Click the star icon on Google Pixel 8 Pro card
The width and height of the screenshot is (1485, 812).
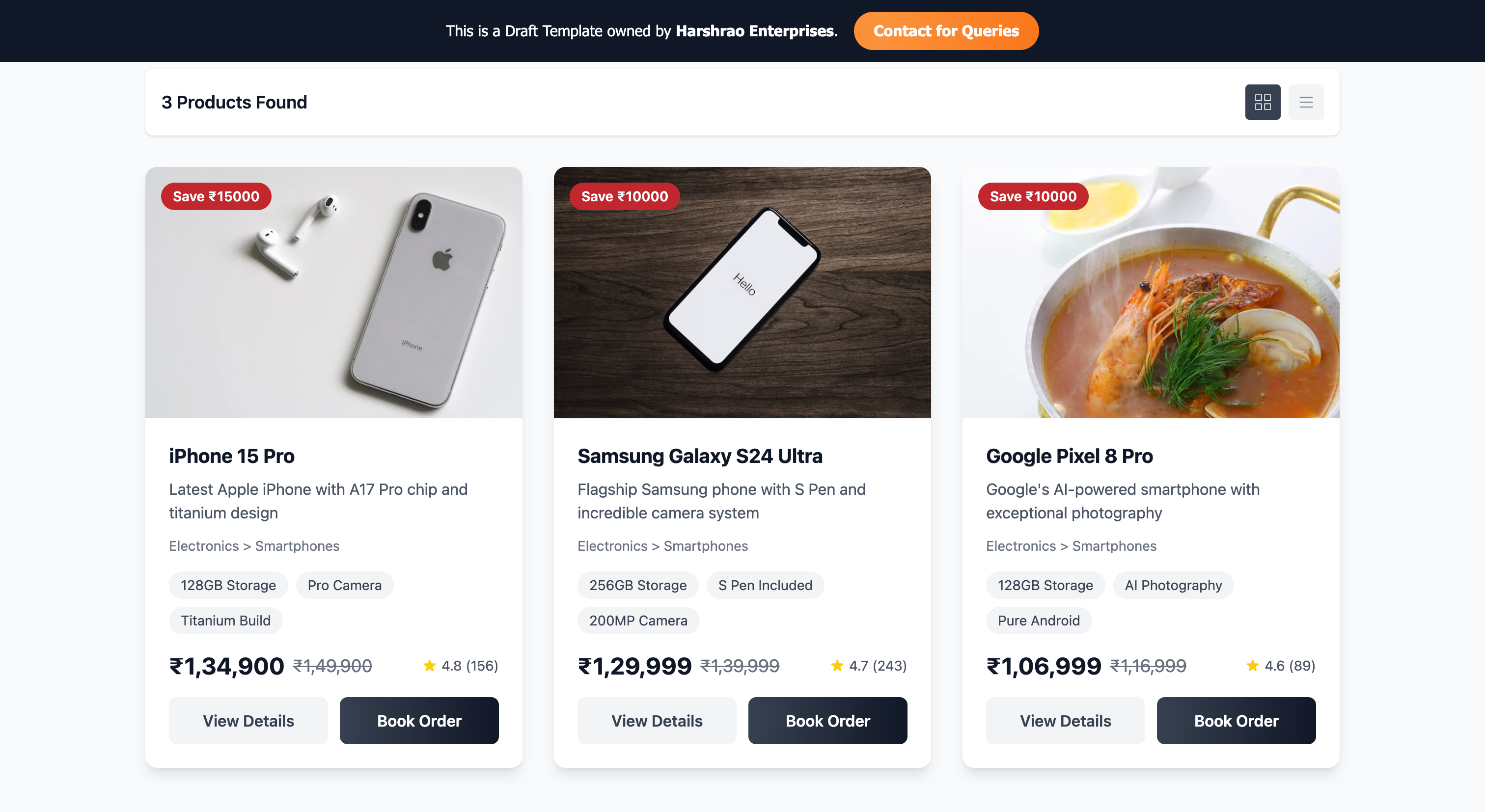point(1252,666)
